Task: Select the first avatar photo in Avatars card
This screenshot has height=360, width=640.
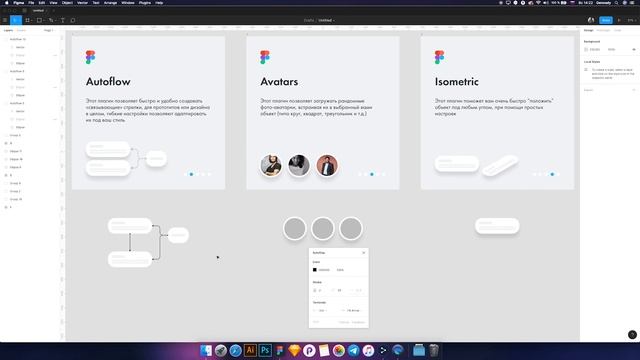Action: 271,165
